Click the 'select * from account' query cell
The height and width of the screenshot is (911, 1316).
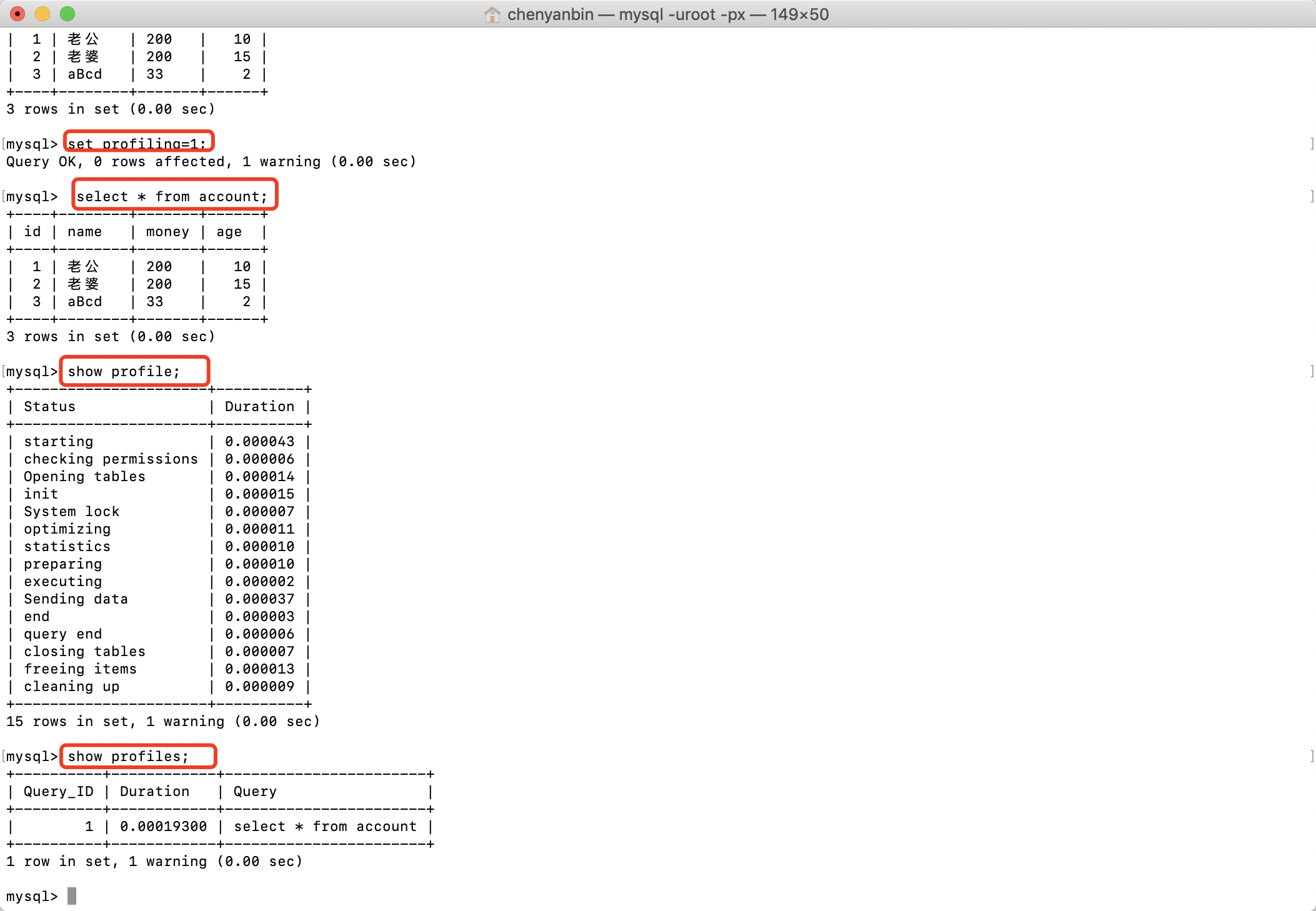[325, 827]
